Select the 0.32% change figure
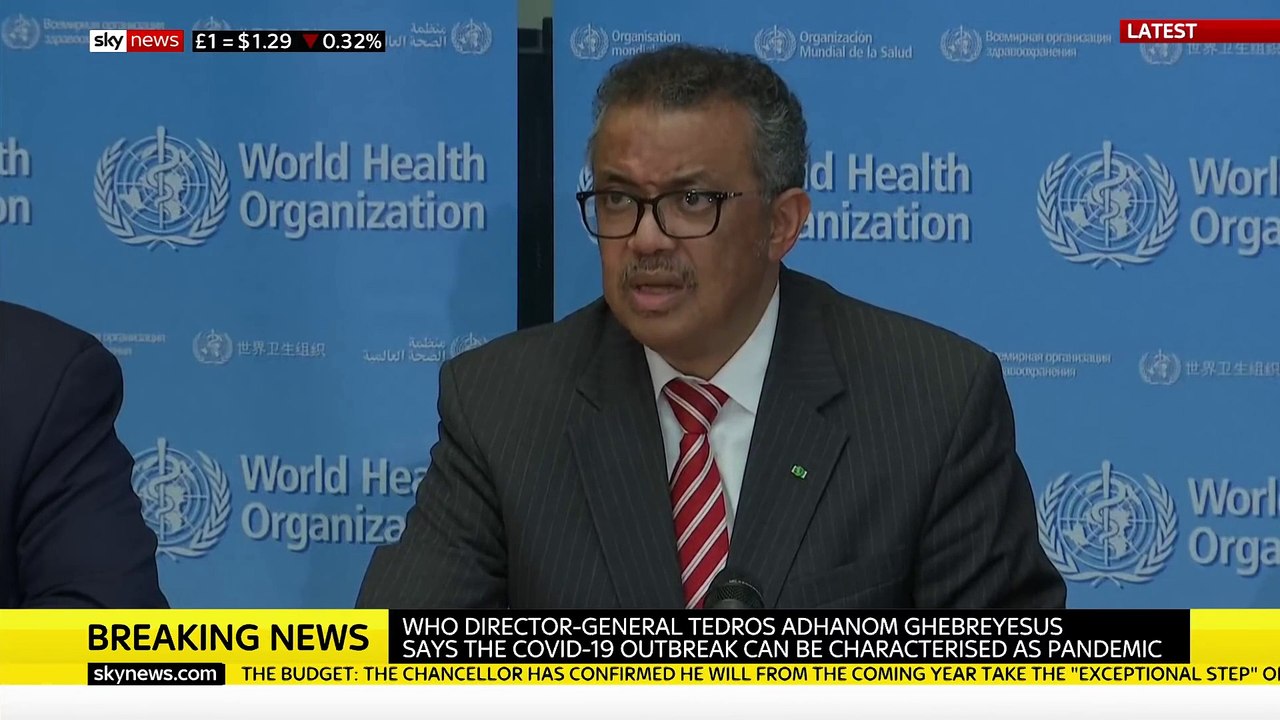 [x=352, y=41]
